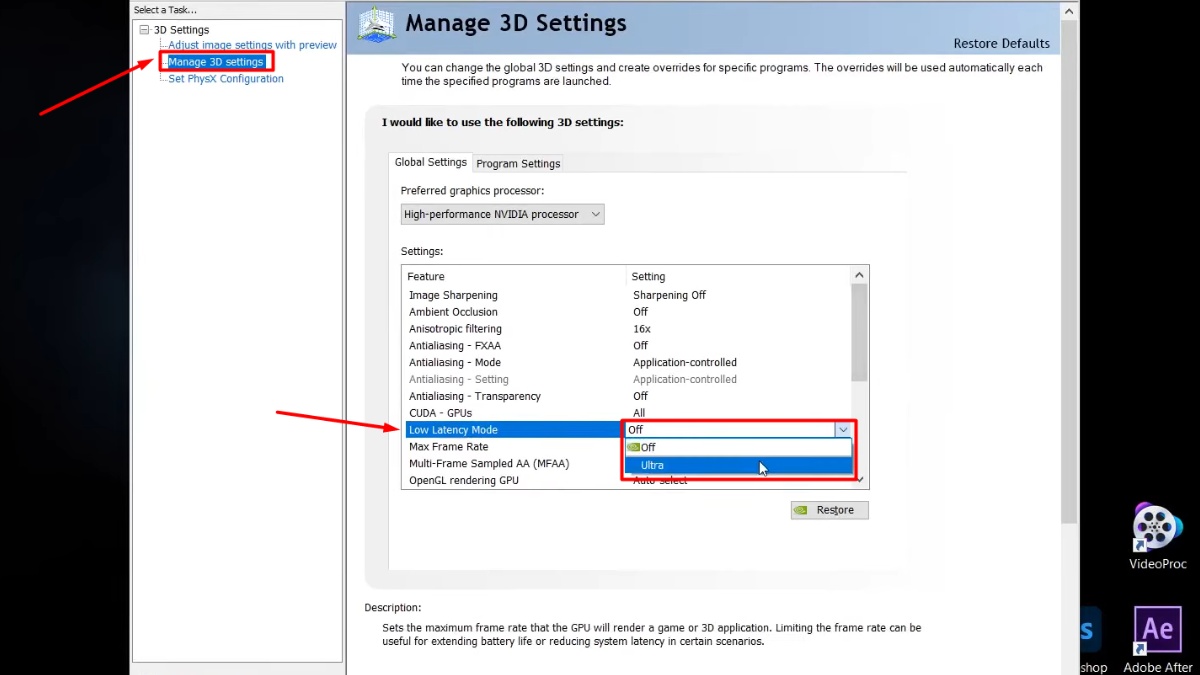Viewport: 1200px width, 675px height.
Task: Switch to the Program Settings tab
Action: (518, 163)
